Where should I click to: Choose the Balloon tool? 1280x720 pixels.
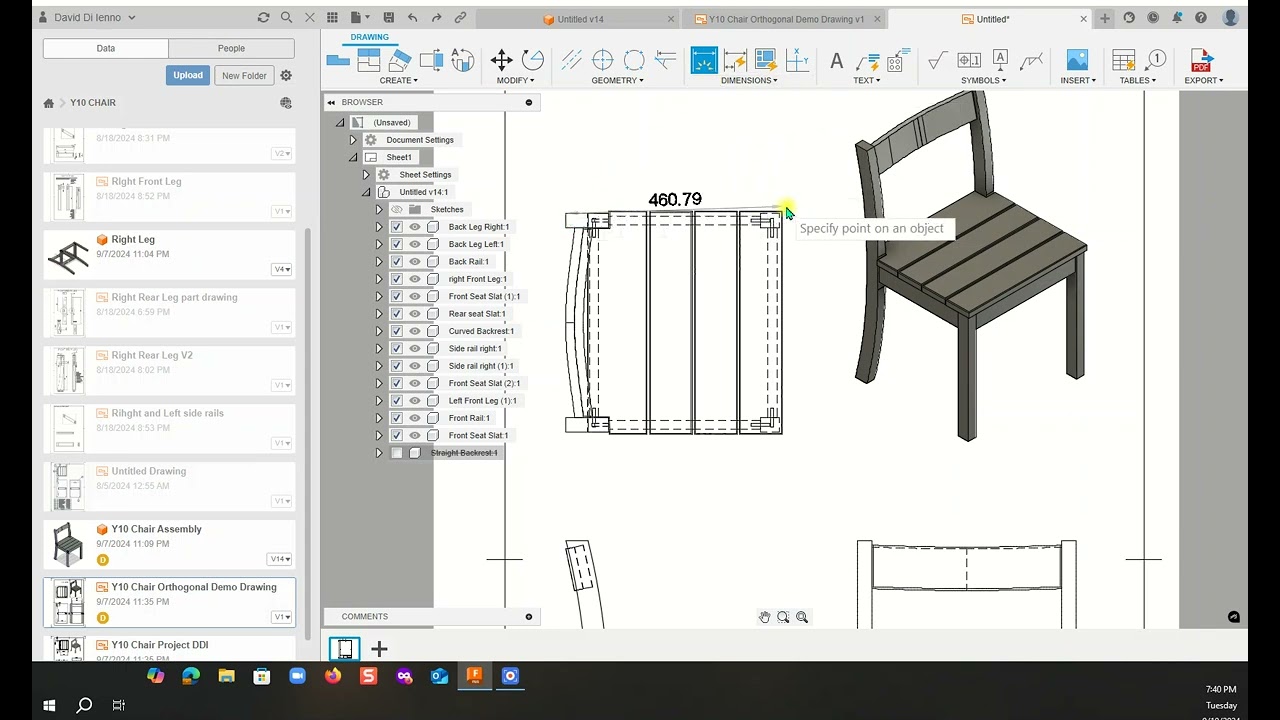pos(1156,60)
